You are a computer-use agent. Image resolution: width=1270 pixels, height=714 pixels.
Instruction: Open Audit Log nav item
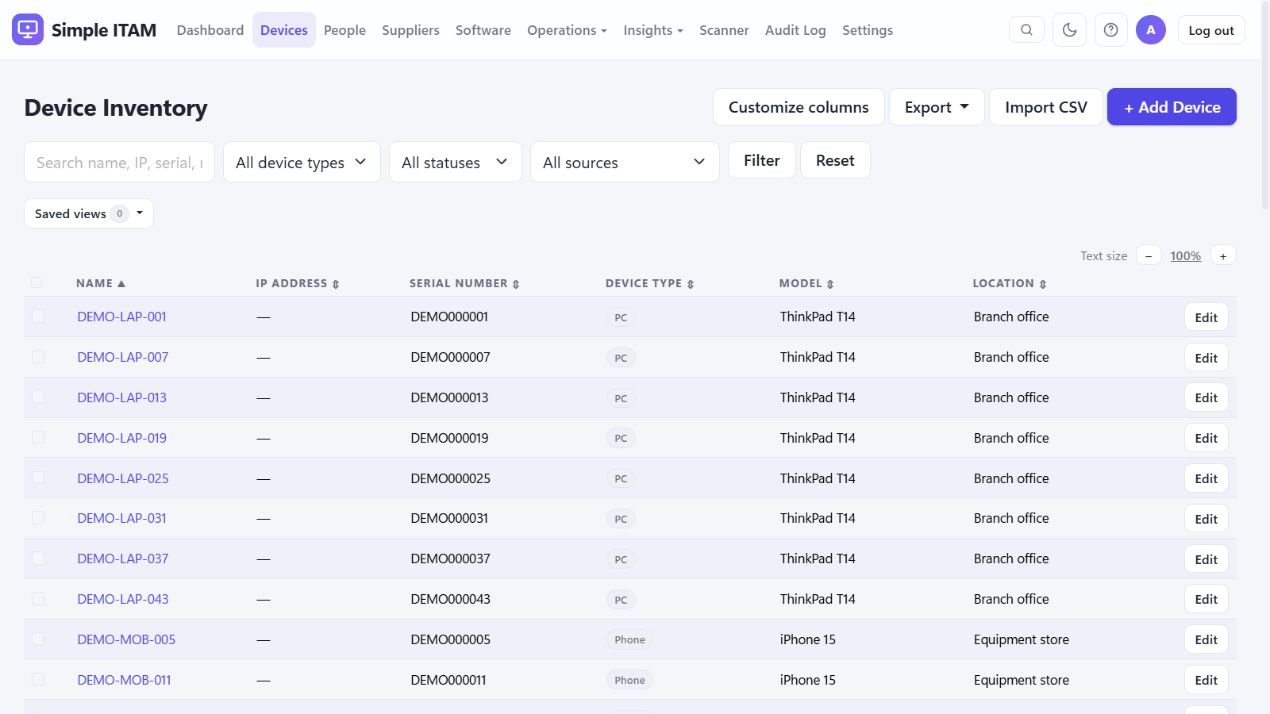[x=796, y=30]
